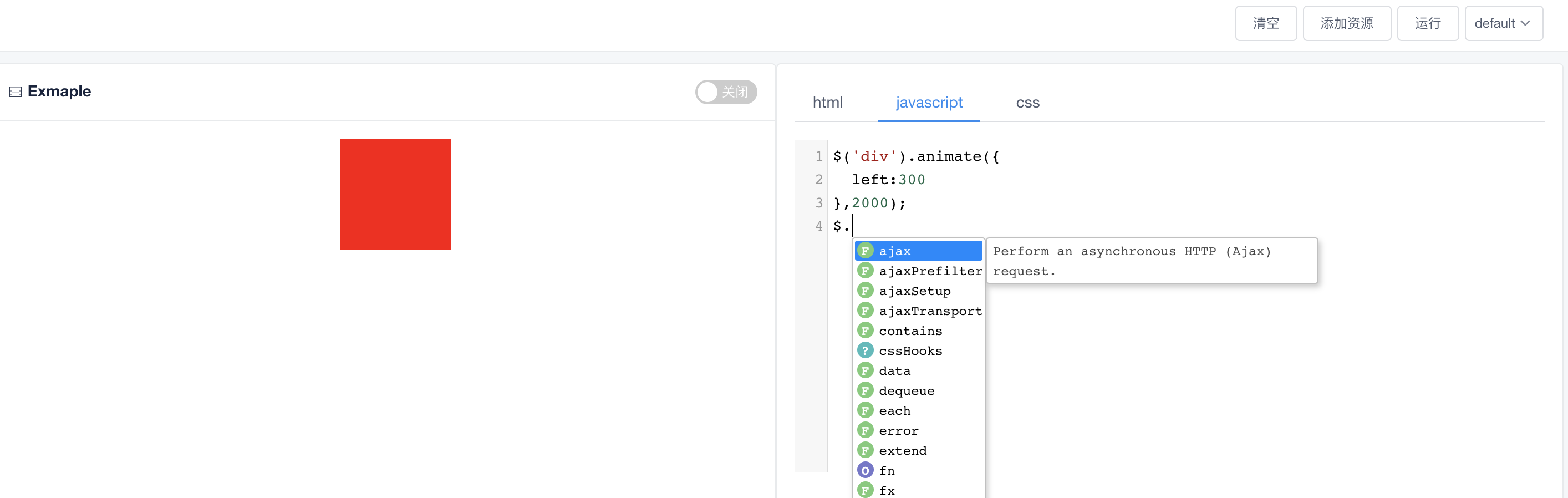
Task: Click the function icon beside dequeue
Action: pos(865,390)
